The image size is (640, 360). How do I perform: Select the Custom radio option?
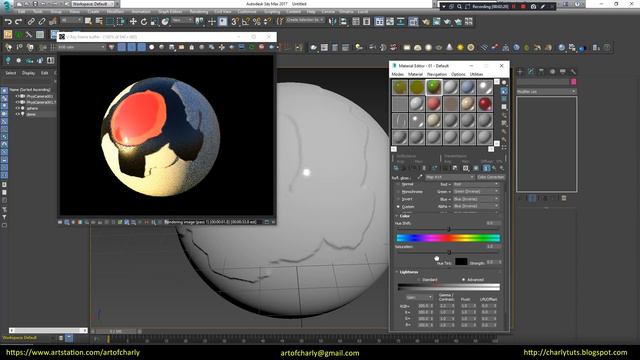(x=398, y=207)
